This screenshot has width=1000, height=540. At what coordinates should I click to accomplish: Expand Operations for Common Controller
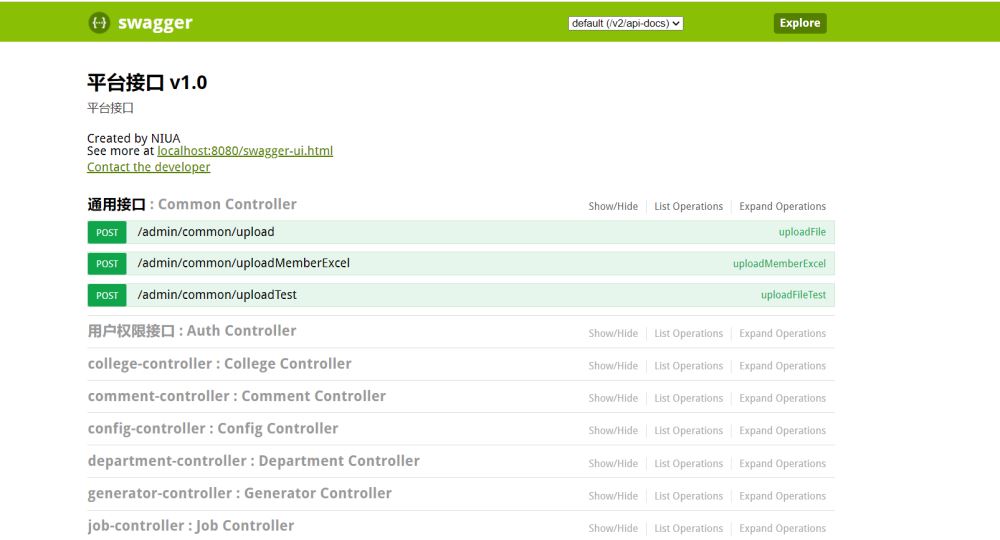tap(782, 207)
